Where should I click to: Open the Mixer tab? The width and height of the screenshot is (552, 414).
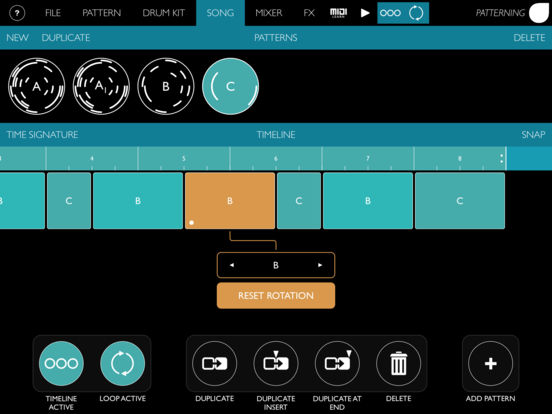coord(269,13)
